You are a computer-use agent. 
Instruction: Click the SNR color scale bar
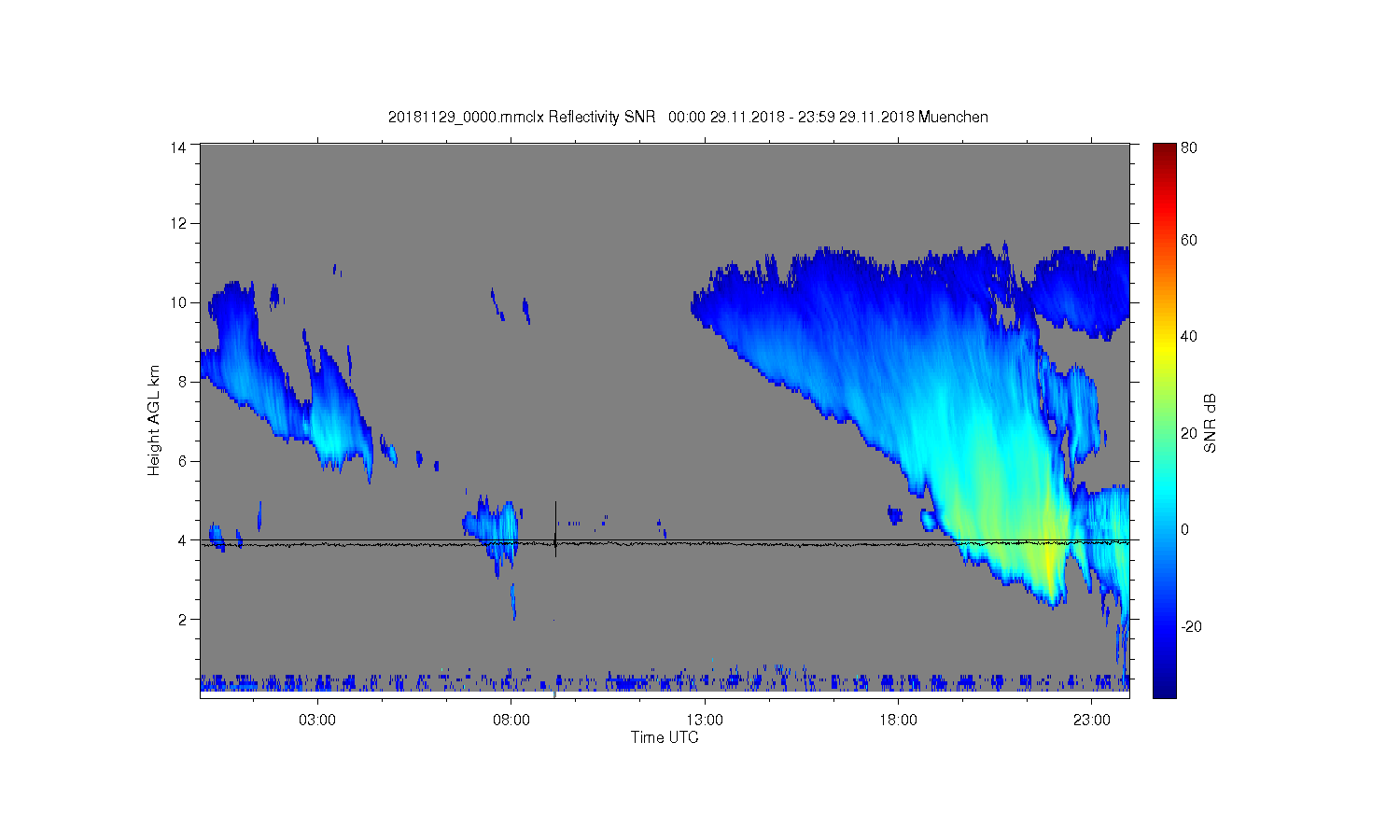click(1164, 420)
